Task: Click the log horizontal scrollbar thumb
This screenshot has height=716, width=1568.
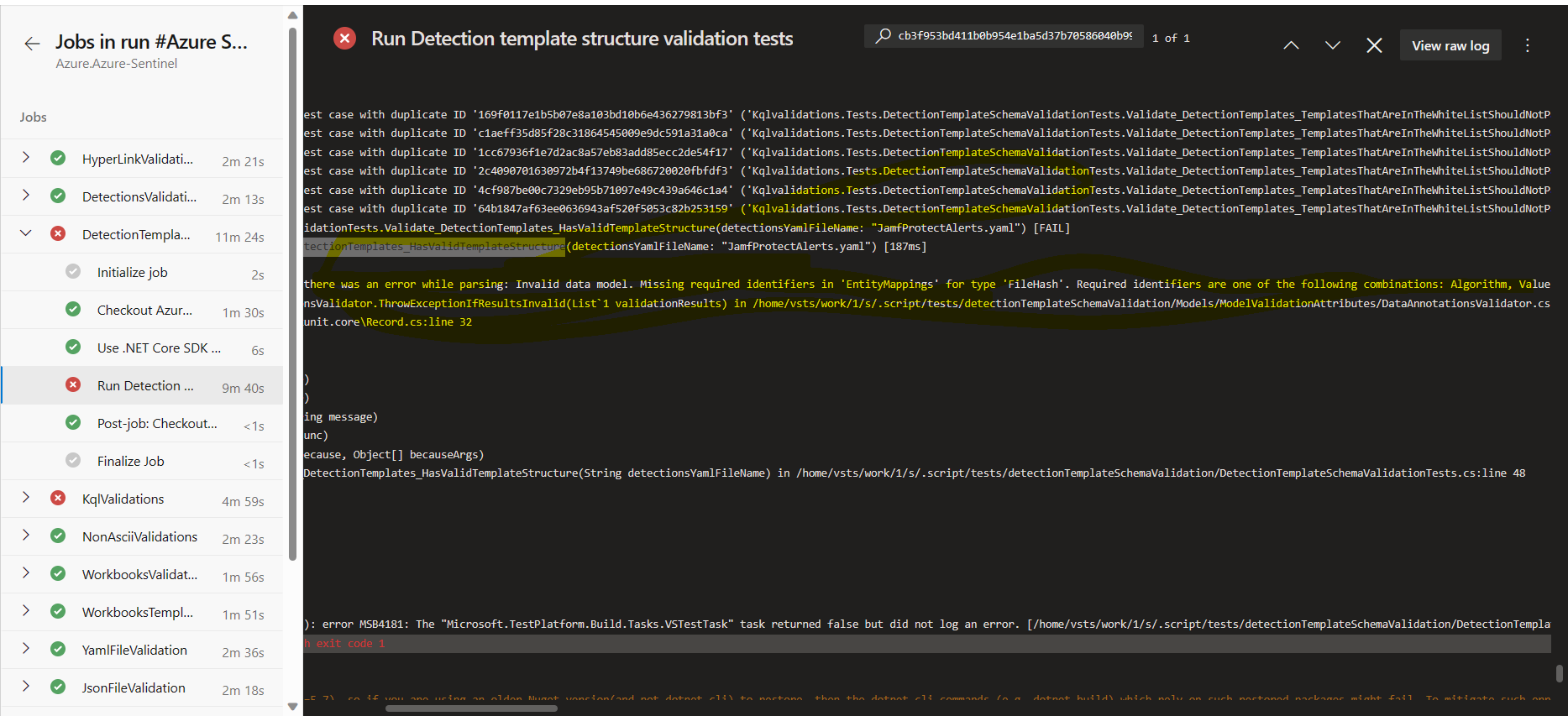Action: (471, 708)
